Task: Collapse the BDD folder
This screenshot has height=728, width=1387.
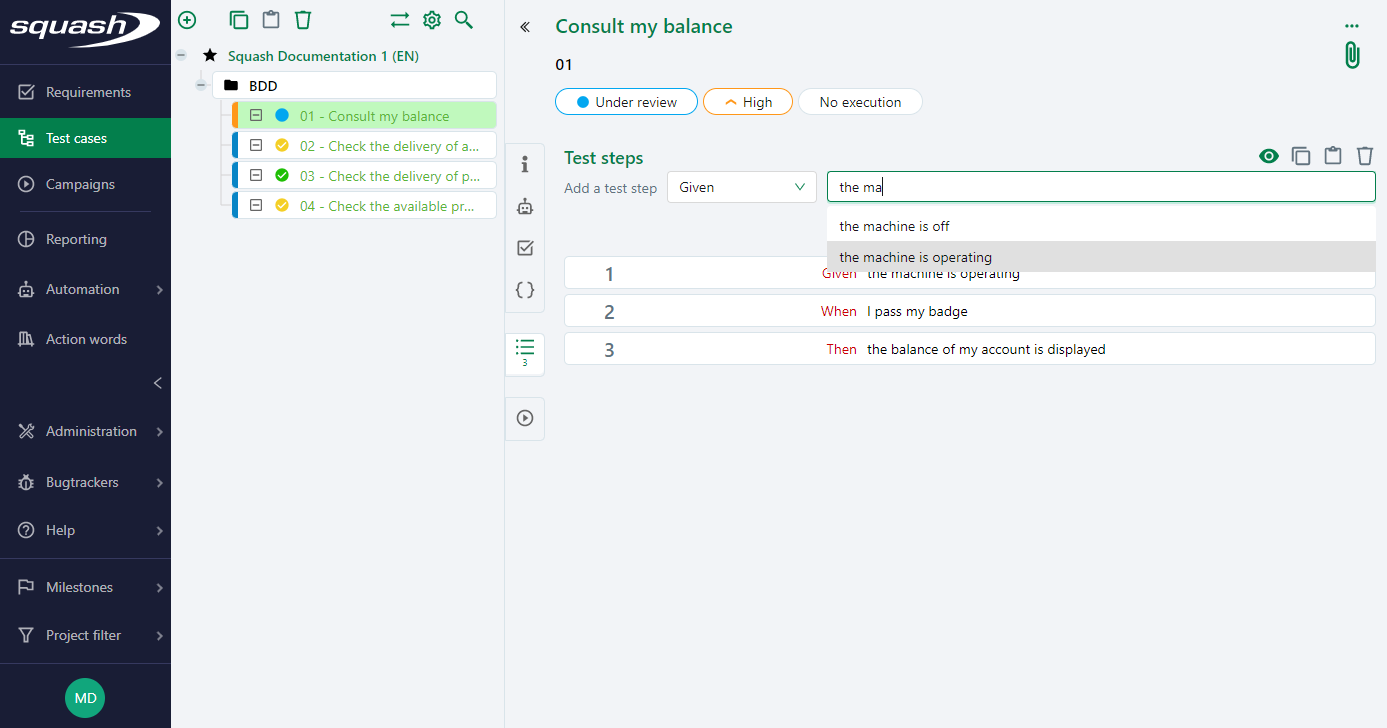Action: pos(200,85)
